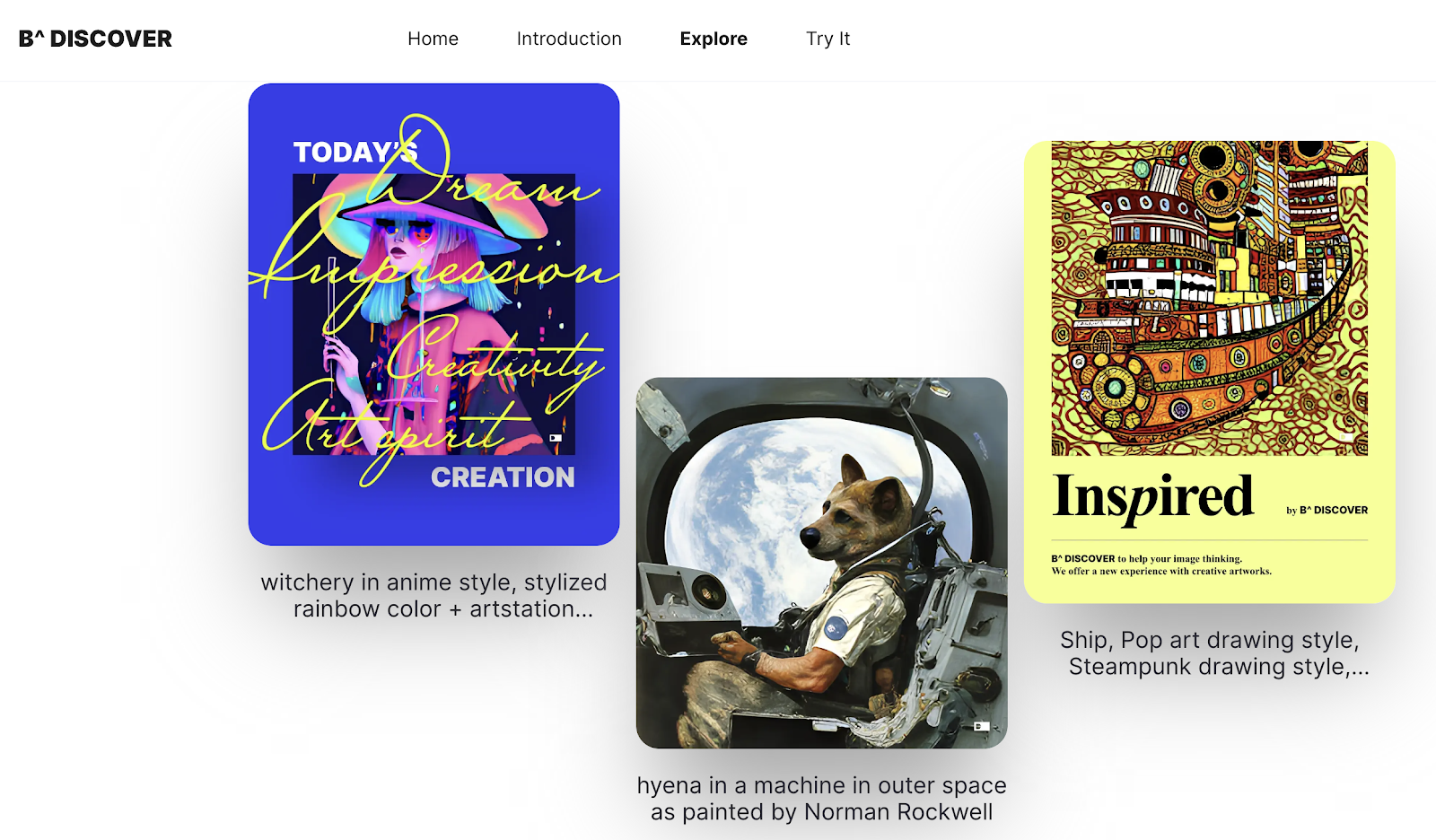Click the B^ DISCOVER logo
Viewport: 1436px width, 840px height.
[x=95, y=39]
